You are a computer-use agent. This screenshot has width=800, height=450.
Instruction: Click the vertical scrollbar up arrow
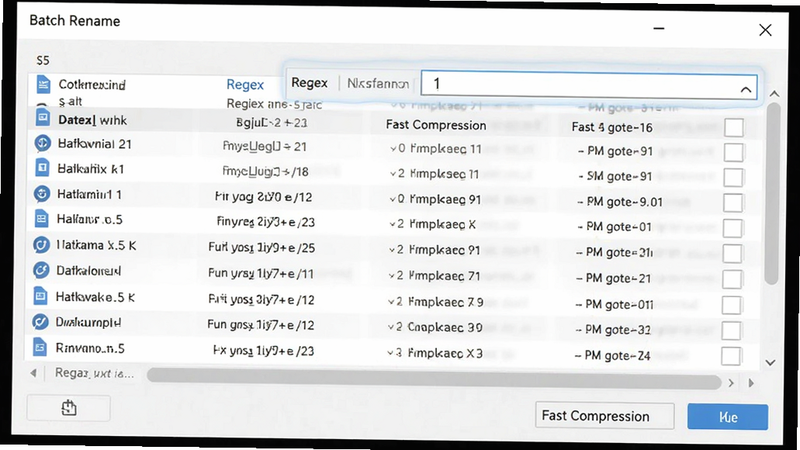pyautogui.click(x=774, y=94)
